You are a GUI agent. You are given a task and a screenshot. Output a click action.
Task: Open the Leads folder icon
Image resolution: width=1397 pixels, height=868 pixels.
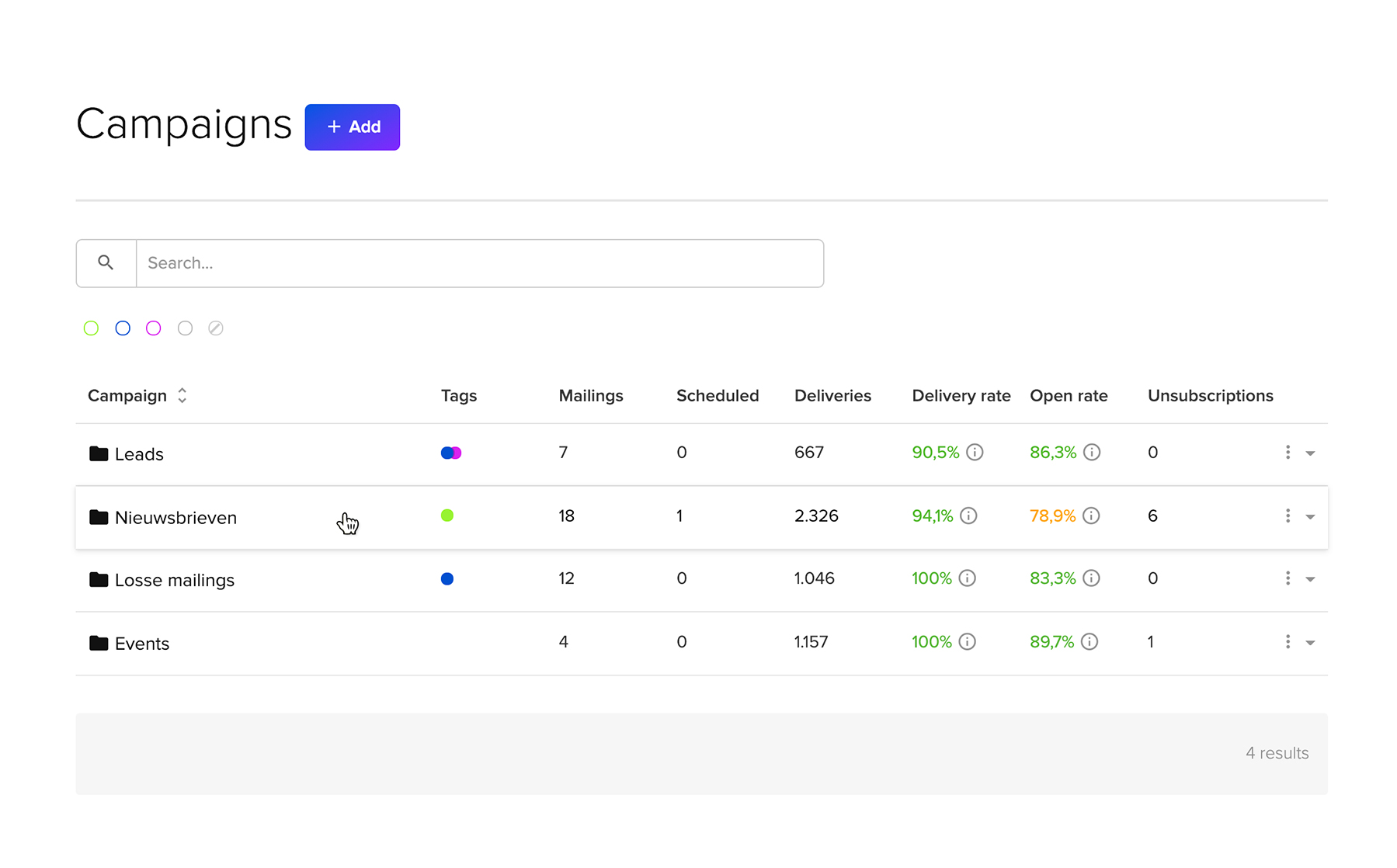point(99,453)
